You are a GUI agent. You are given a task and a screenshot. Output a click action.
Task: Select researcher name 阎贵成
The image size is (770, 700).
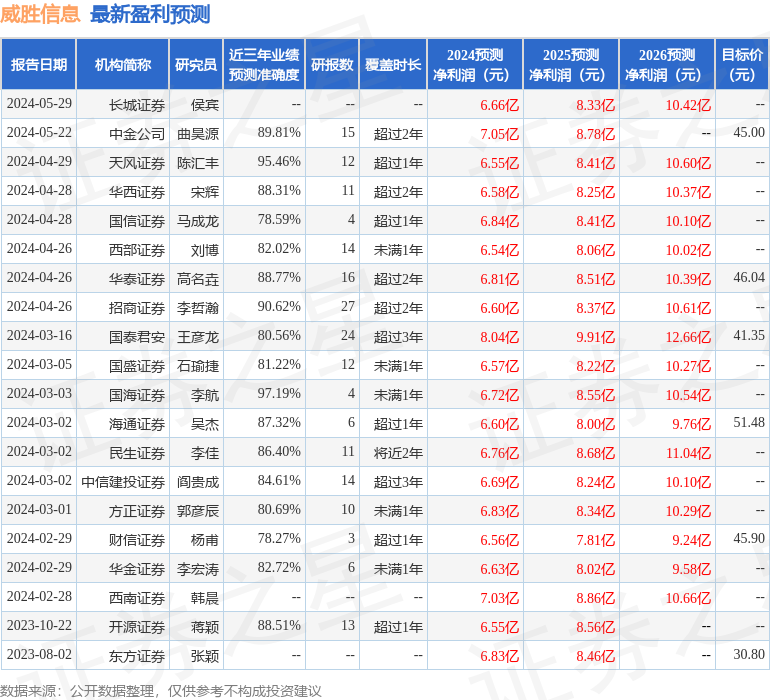pos(198,481)
